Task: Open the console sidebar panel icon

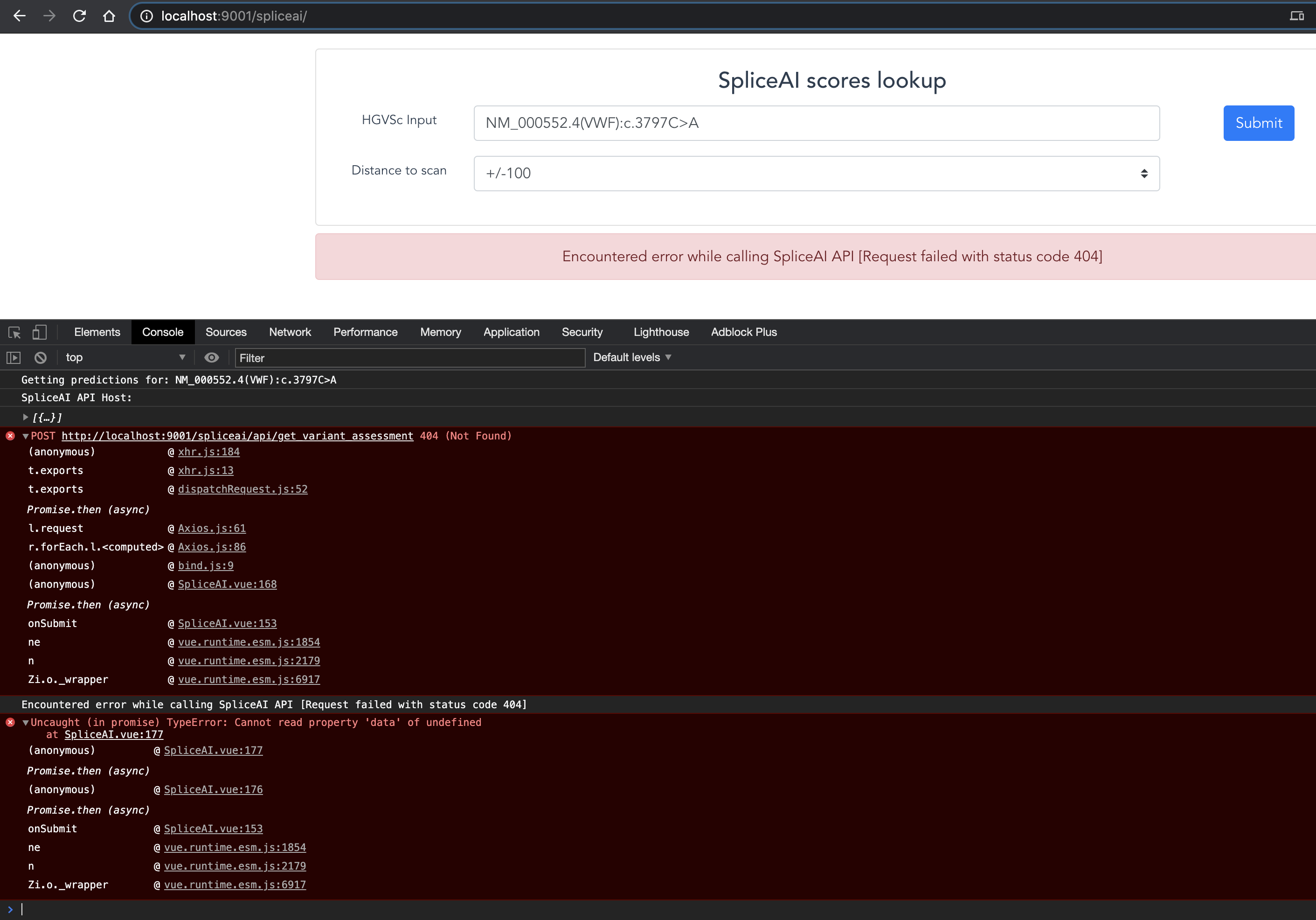Action: [x=13, y=357]
